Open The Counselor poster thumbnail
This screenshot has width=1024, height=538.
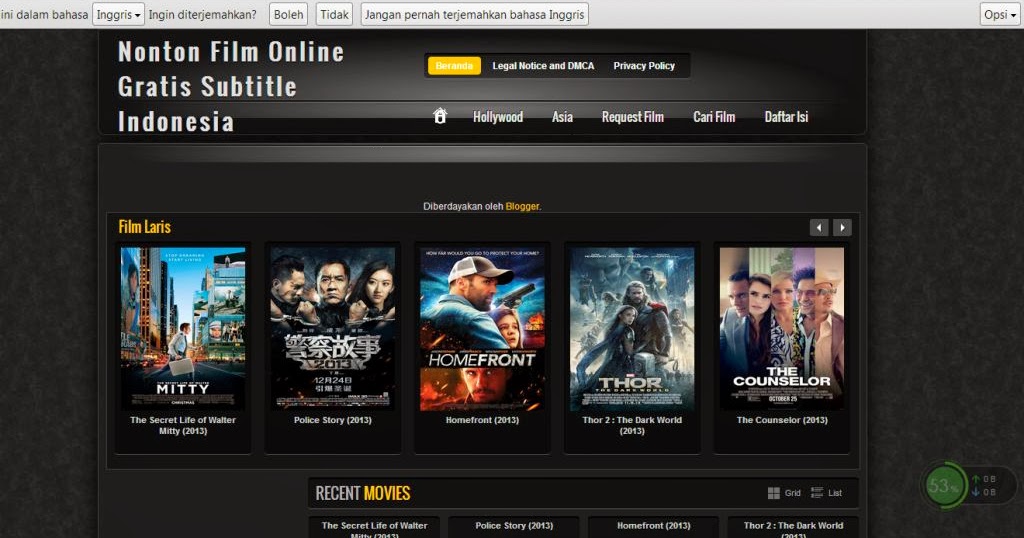coord(782,328)
